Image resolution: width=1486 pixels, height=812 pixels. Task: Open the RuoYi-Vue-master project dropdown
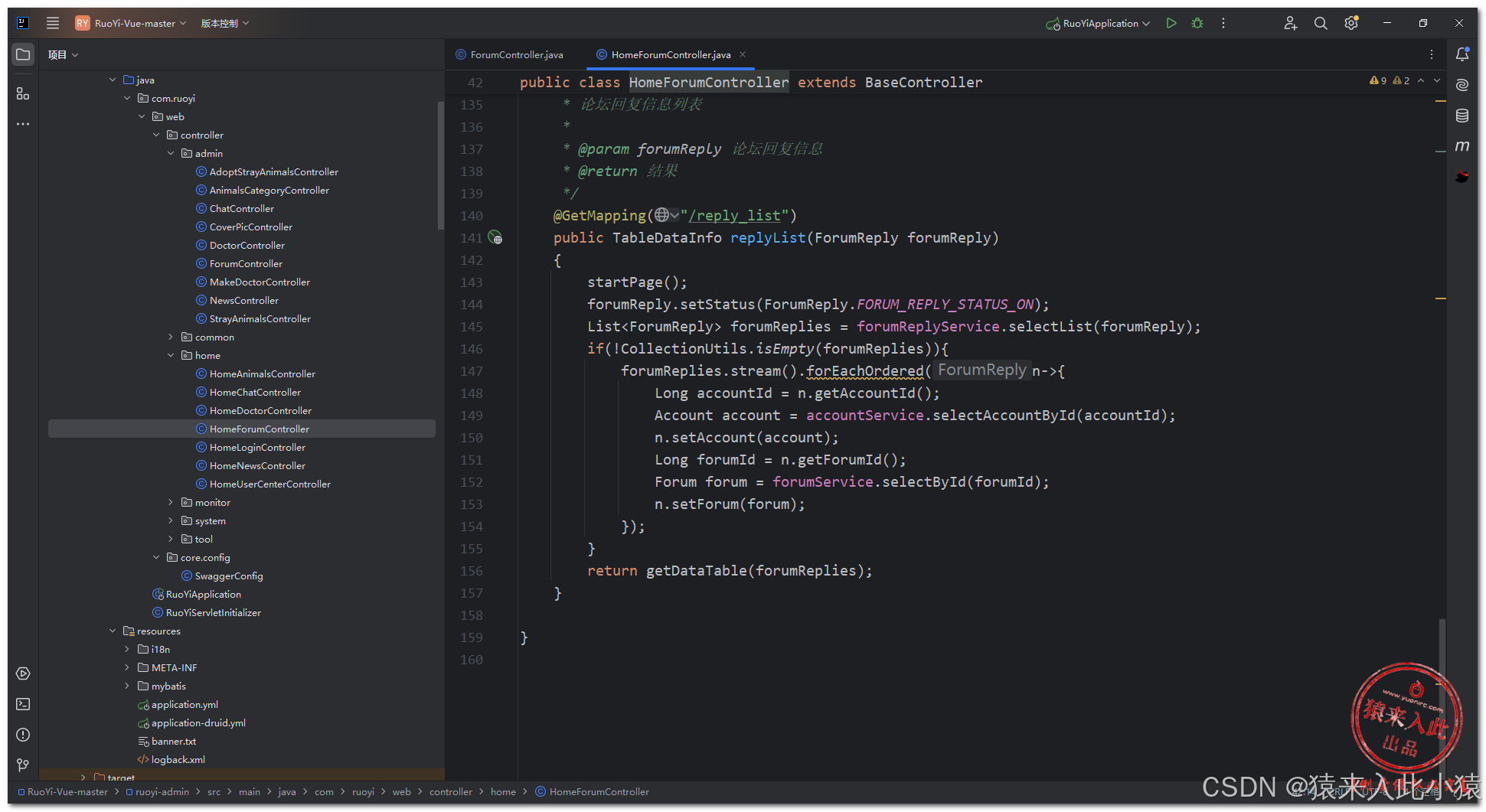pyautogui.click(x=131, y=23)
